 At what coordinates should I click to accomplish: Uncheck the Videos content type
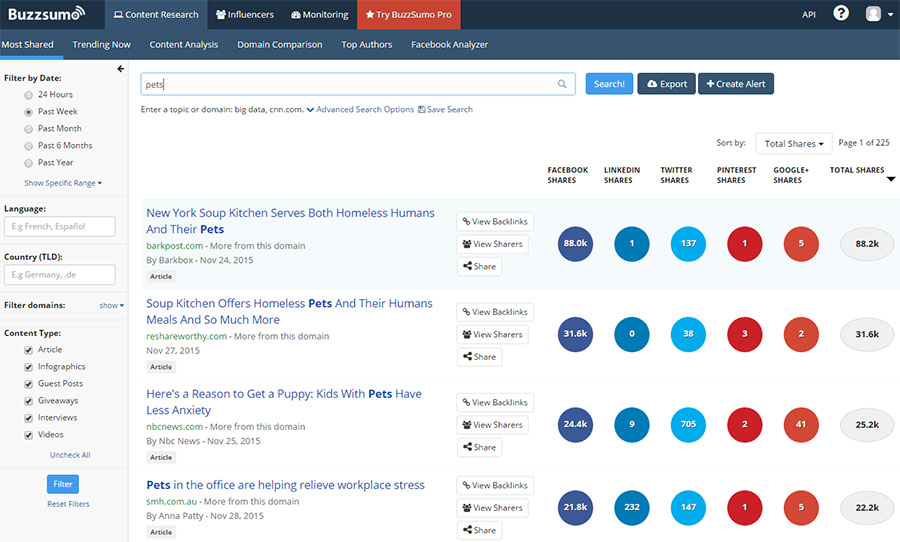pos(28,435)
